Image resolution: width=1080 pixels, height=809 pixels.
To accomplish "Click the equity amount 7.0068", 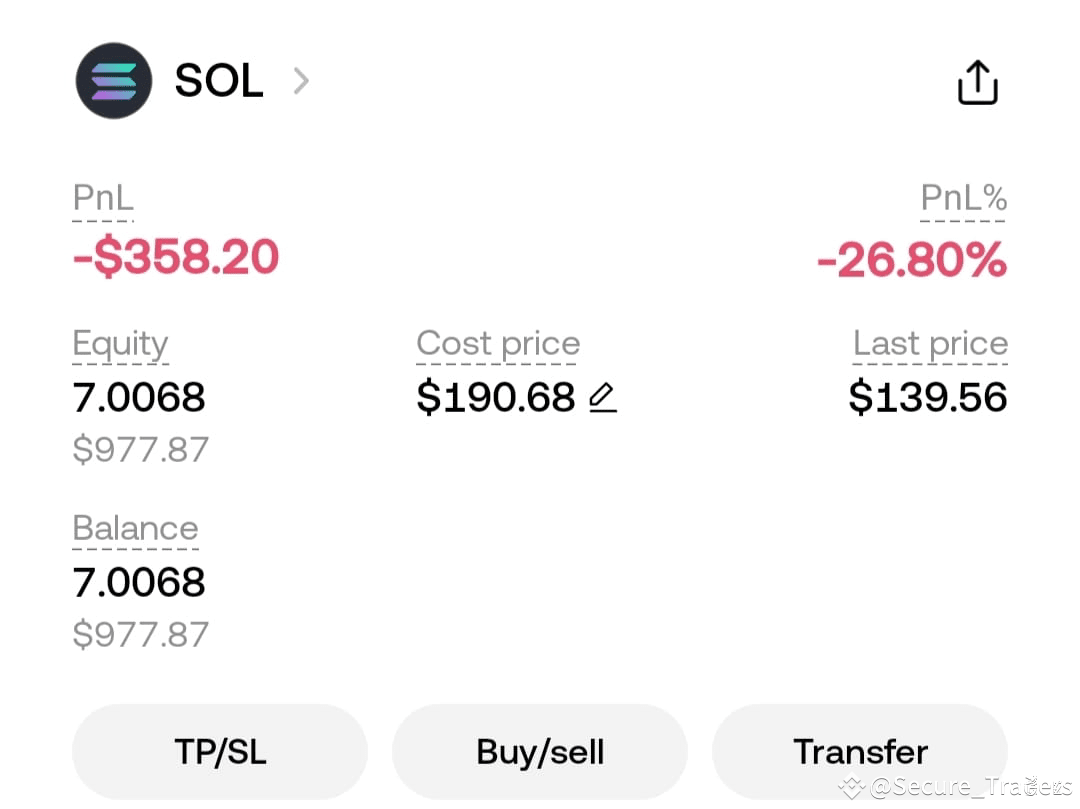I will pyautogui.click(x=138, y=397).
